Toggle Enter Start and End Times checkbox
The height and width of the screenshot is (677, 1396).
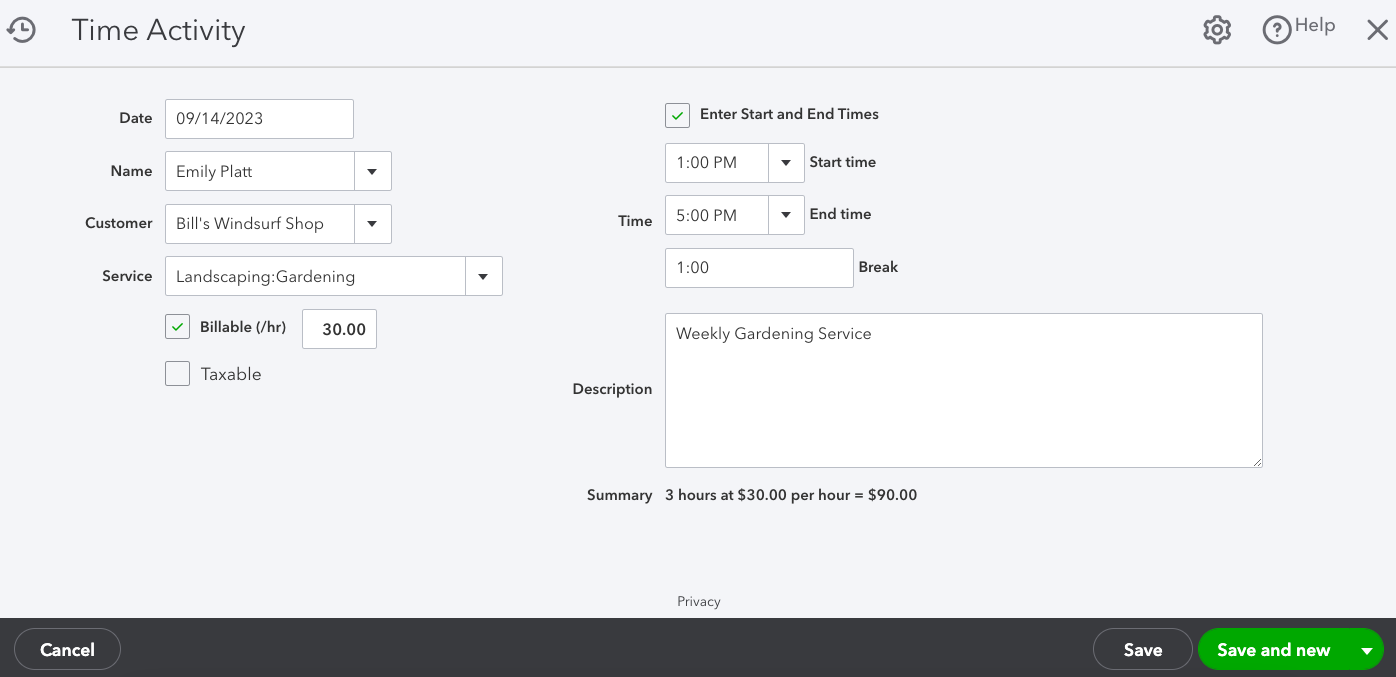pos(677,115)
